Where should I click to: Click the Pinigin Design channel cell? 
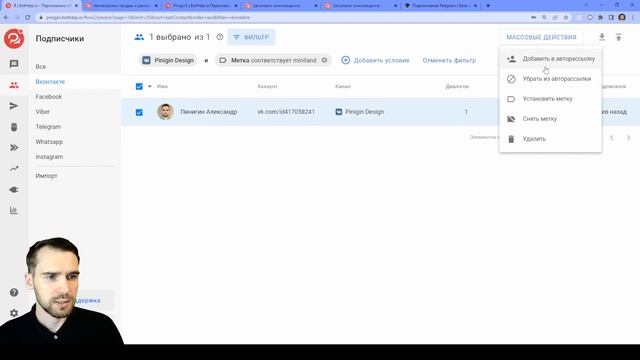360,112
